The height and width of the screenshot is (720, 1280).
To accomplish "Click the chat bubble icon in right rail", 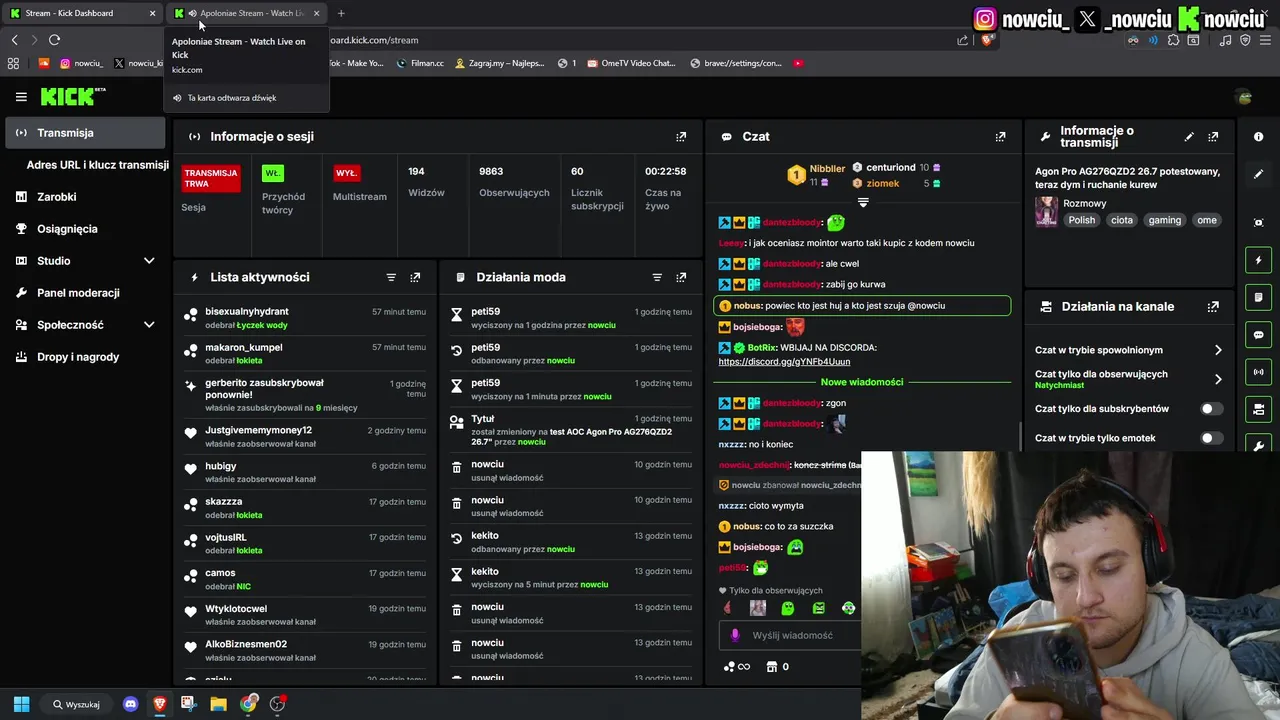I will click(1258, 335).
